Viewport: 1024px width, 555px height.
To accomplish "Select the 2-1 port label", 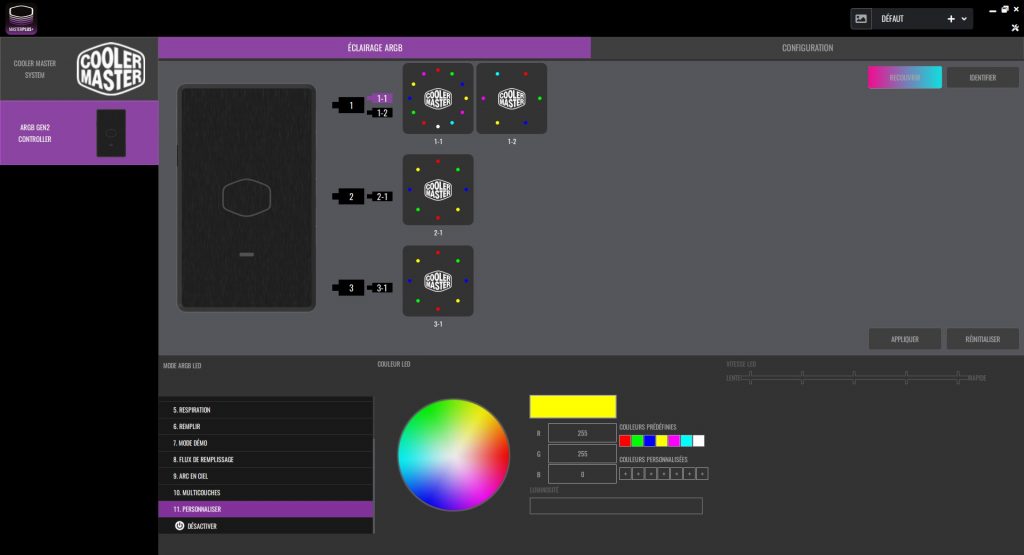I will [x=381, y=197].
